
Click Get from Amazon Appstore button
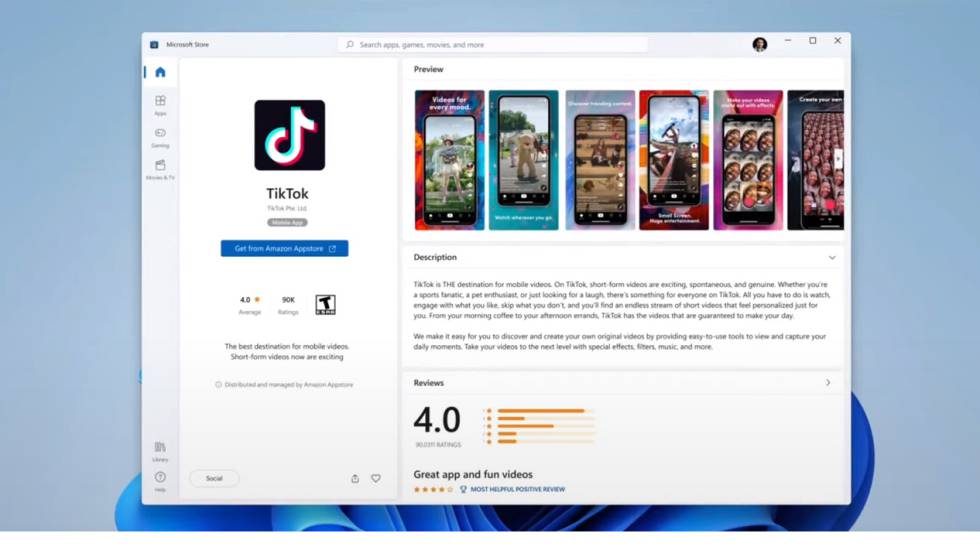point(284,248)
